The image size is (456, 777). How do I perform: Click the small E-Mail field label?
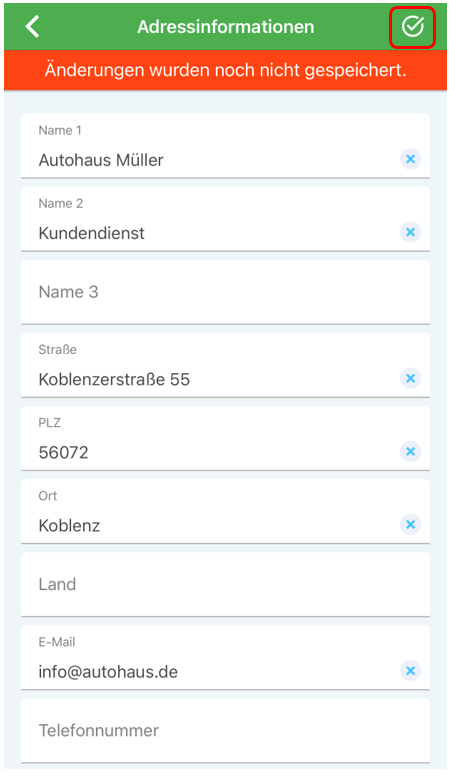click(x=57, y=642)
